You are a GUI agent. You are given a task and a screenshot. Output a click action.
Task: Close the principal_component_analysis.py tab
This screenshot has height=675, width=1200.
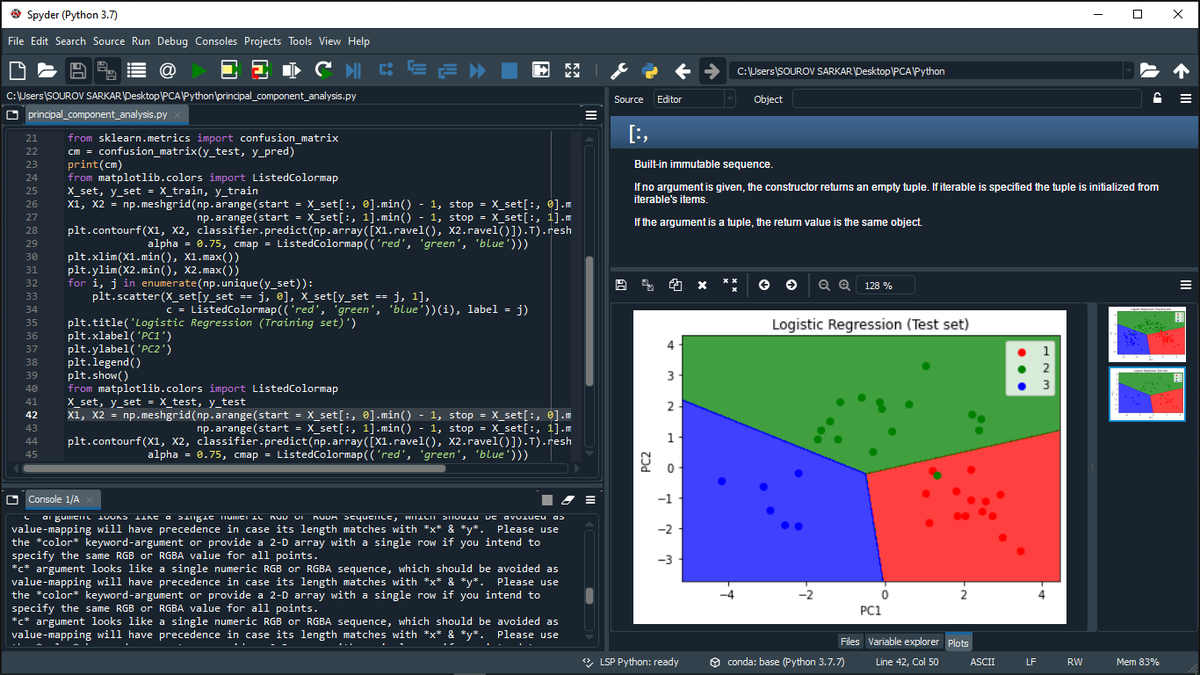[x=179, y=115]
